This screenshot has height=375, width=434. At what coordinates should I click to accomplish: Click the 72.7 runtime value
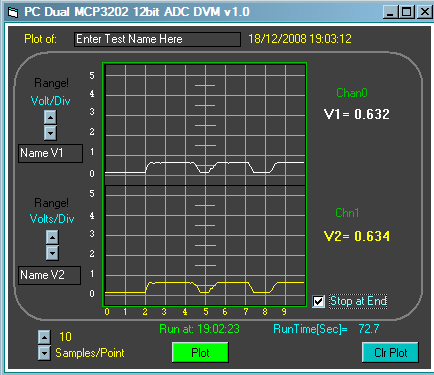tap(369, 329)
